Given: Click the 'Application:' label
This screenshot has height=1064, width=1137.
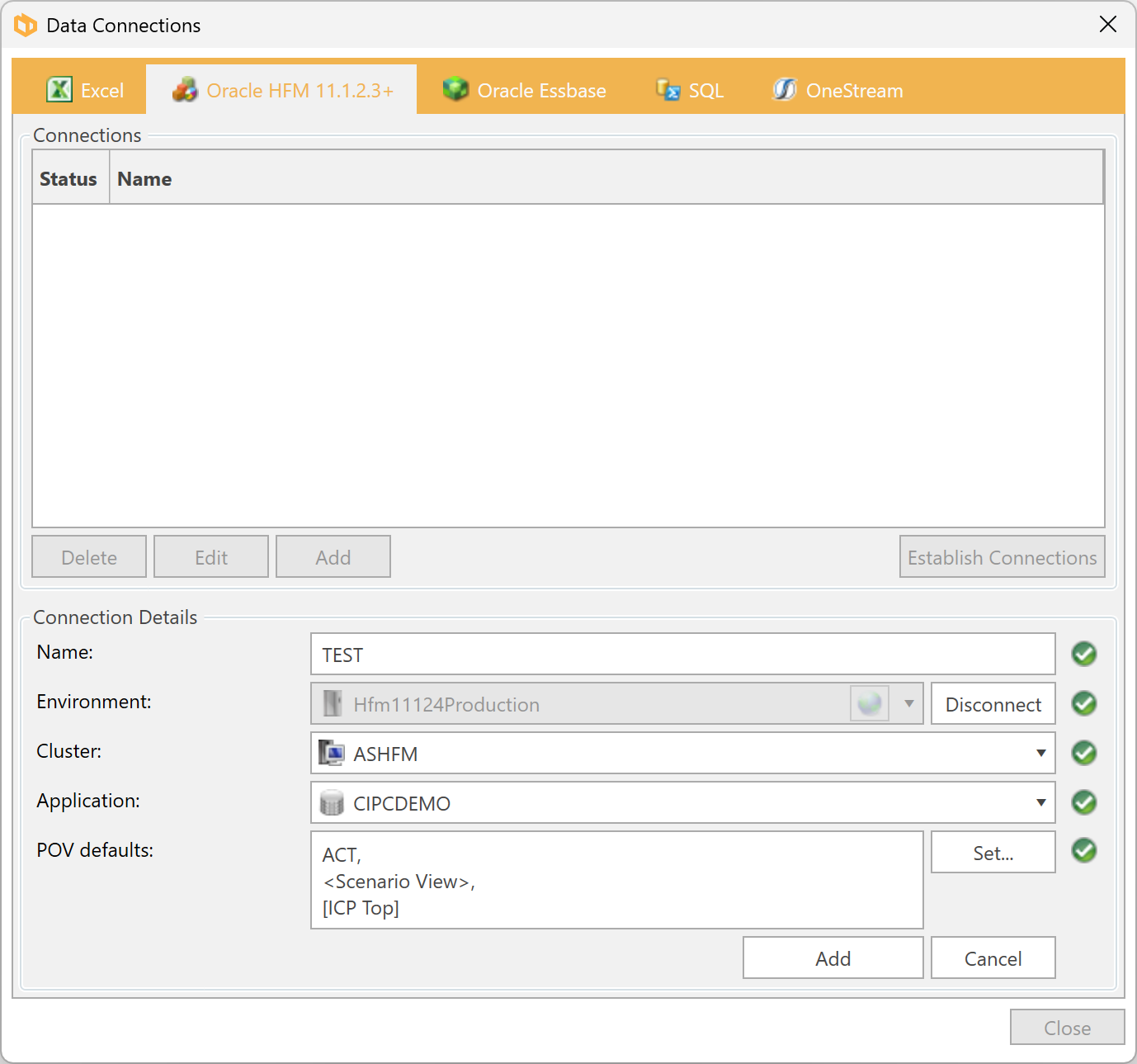Looking at the screenshot, I should tap(88, 801).
